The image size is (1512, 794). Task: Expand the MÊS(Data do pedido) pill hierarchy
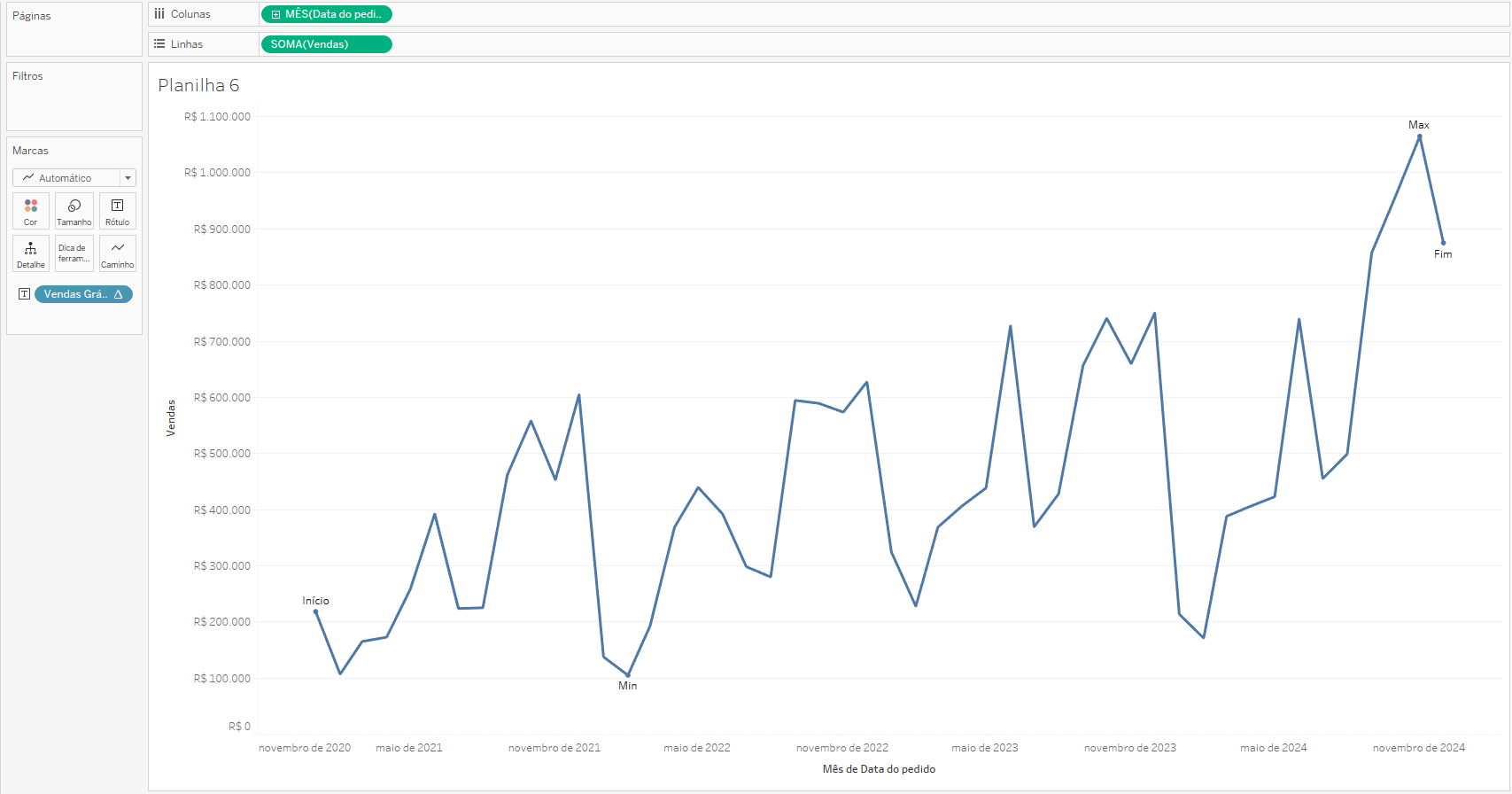tap(276, 15)
